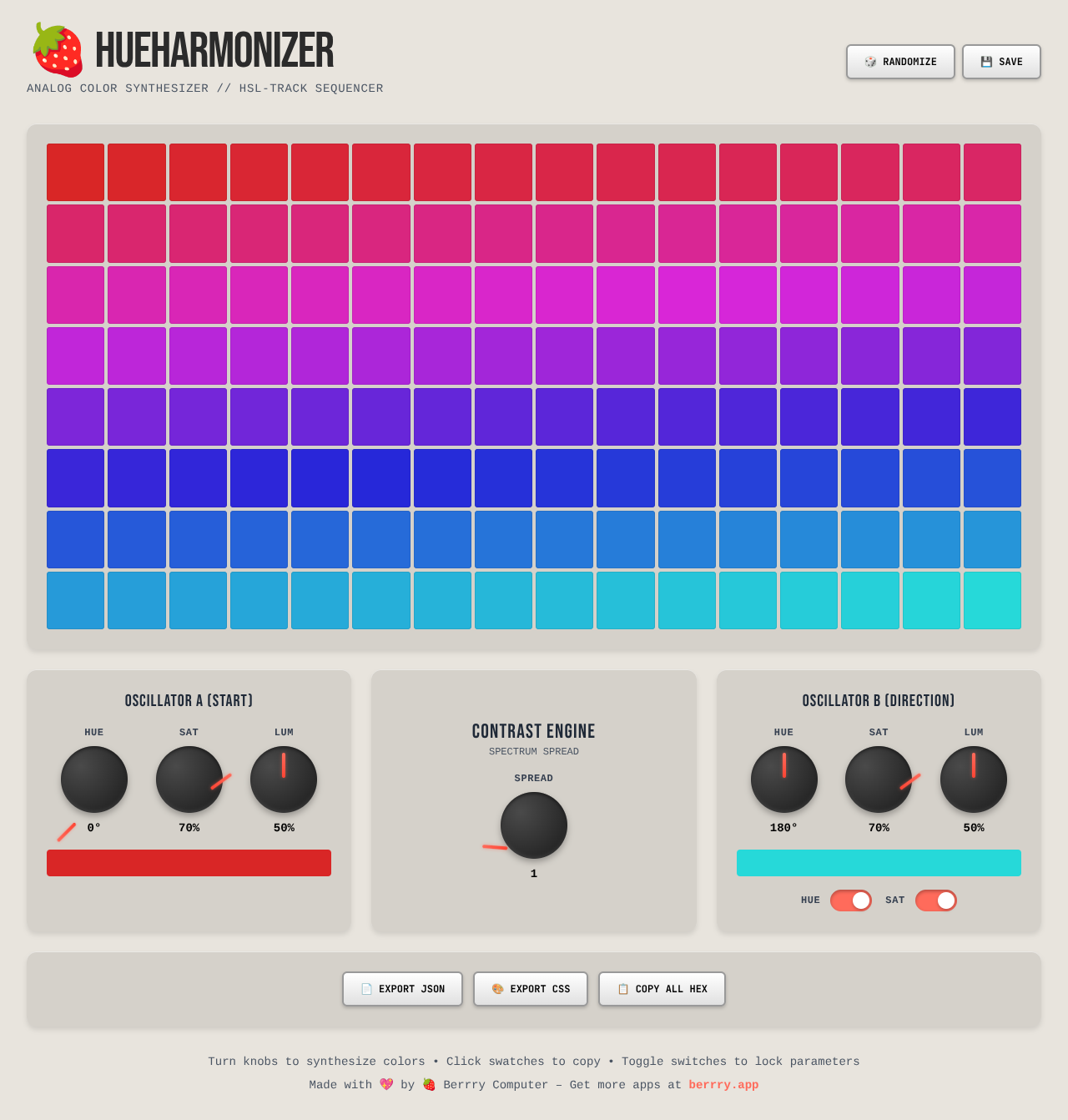Toggle the SAT lock switch in Oscillator B
The height and width of the screenshot is (1120, 1068).
[935, 900]
